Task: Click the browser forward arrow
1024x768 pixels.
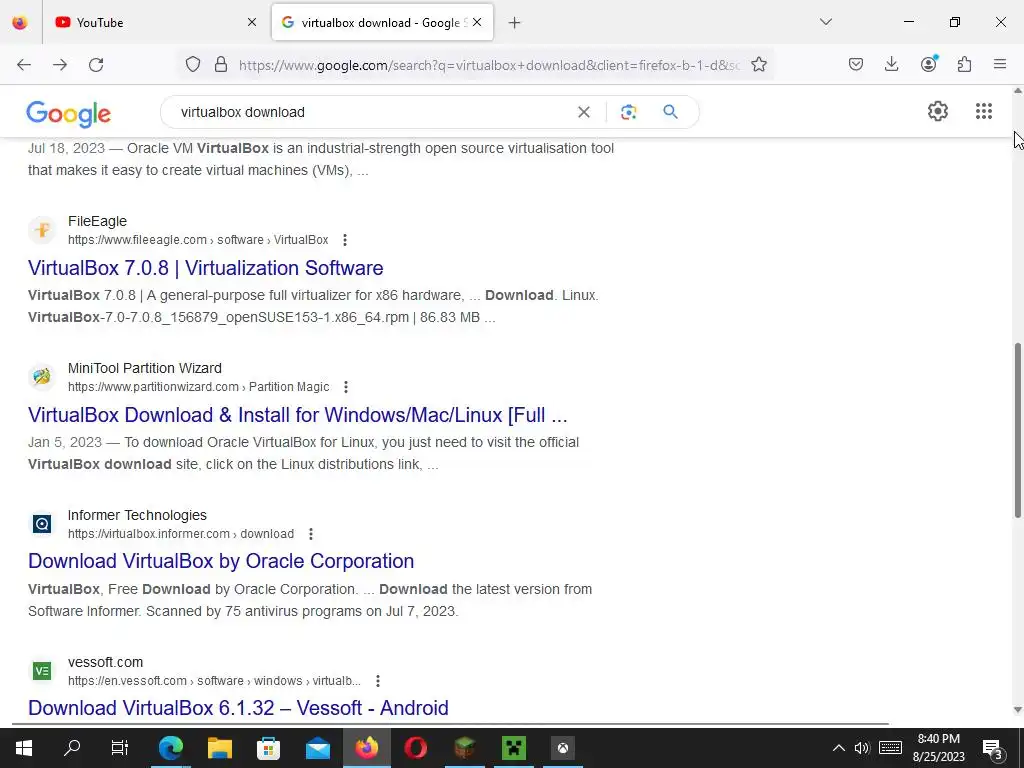Action: (x=60, y=65)
